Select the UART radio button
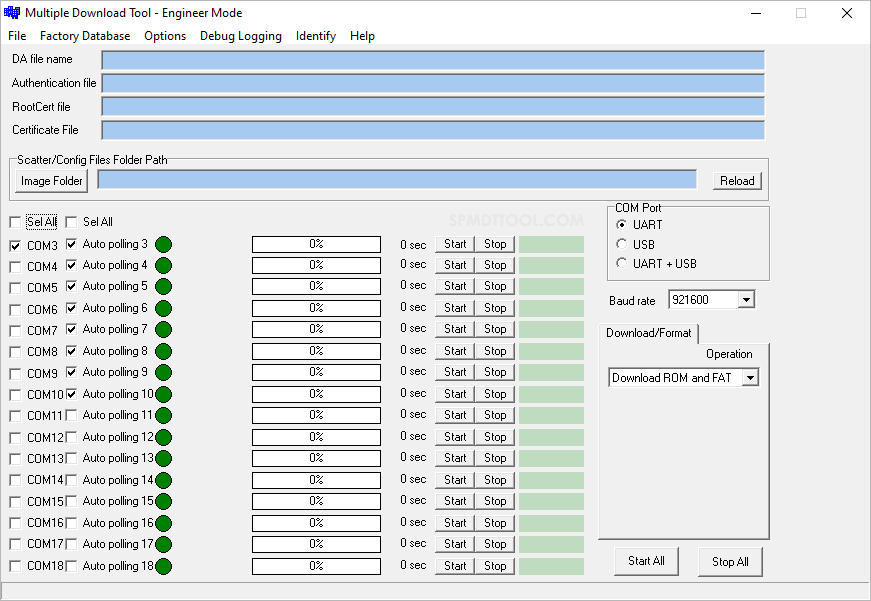The width and height of the screenshot is (871, 601). (622, 224)
